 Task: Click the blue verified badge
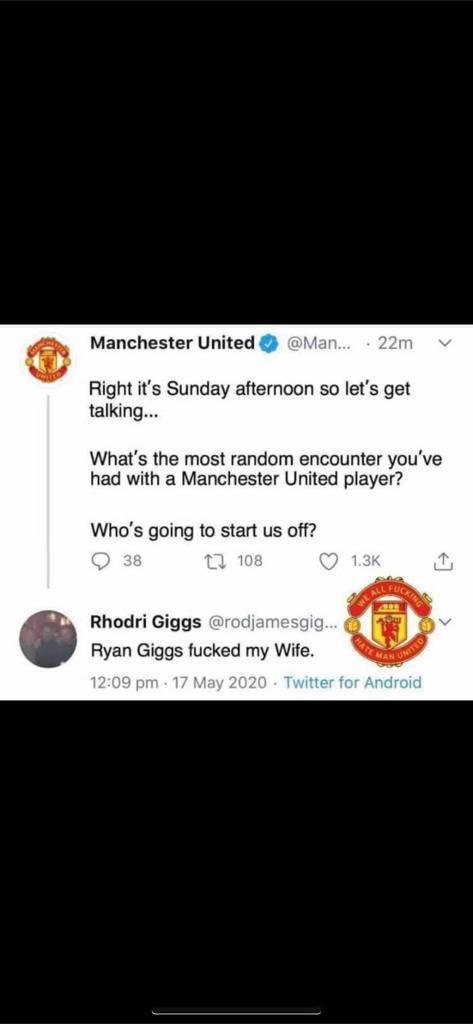(x=270, y=344)
